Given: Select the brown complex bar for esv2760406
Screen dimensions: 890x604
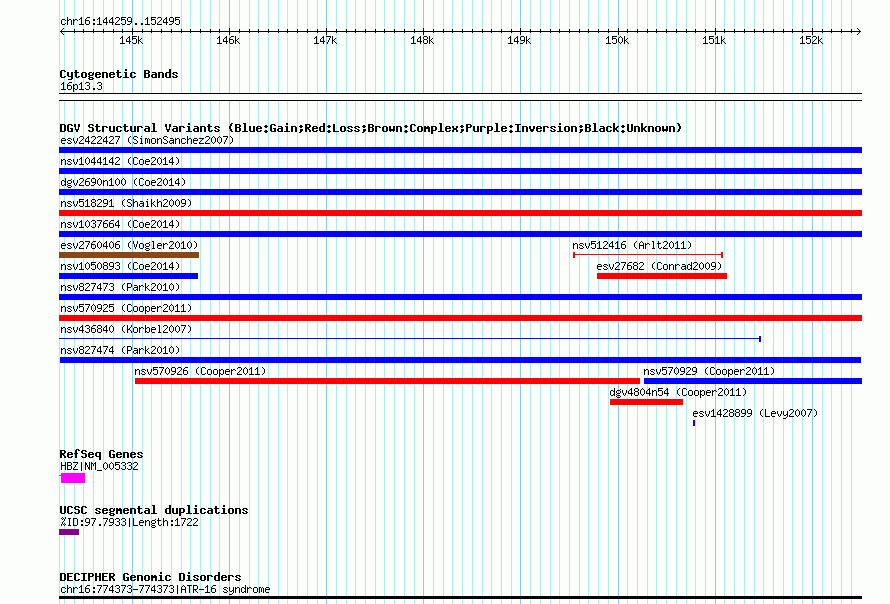Looking at the screenshot, I should (x=129, y=255).
